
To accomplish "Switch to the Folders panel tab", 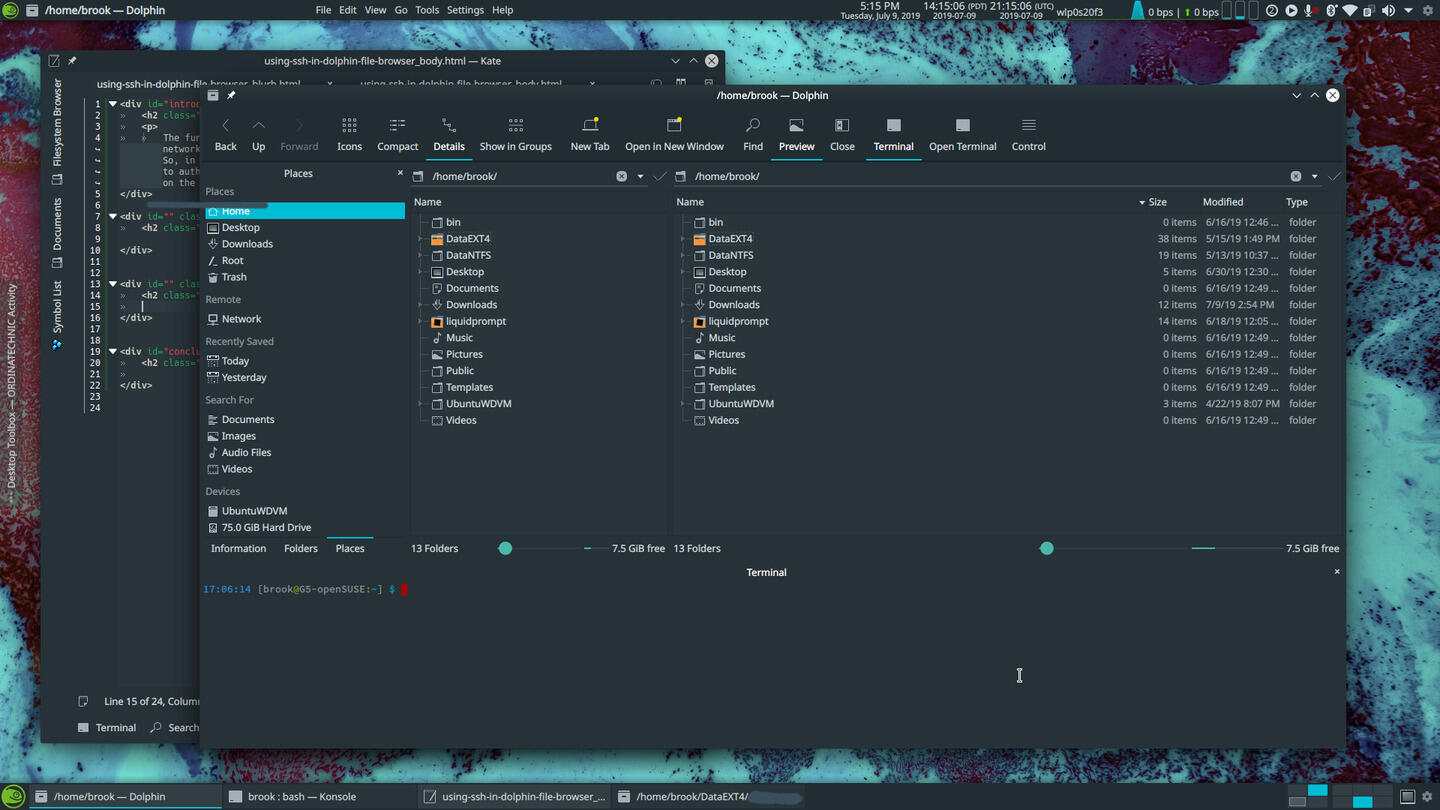I will (300, 548).
